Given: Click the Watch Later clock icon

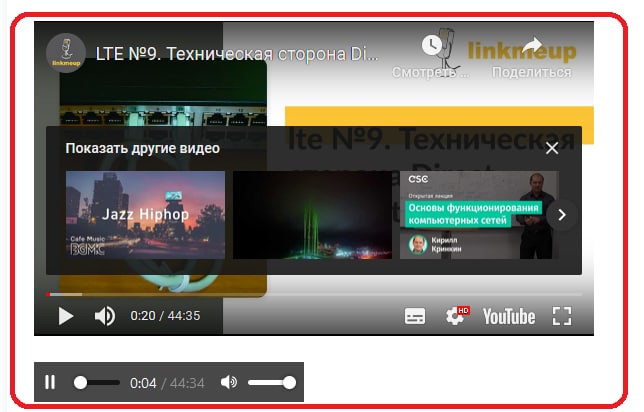Looking at the screenshot, I should tap(432, 45).
